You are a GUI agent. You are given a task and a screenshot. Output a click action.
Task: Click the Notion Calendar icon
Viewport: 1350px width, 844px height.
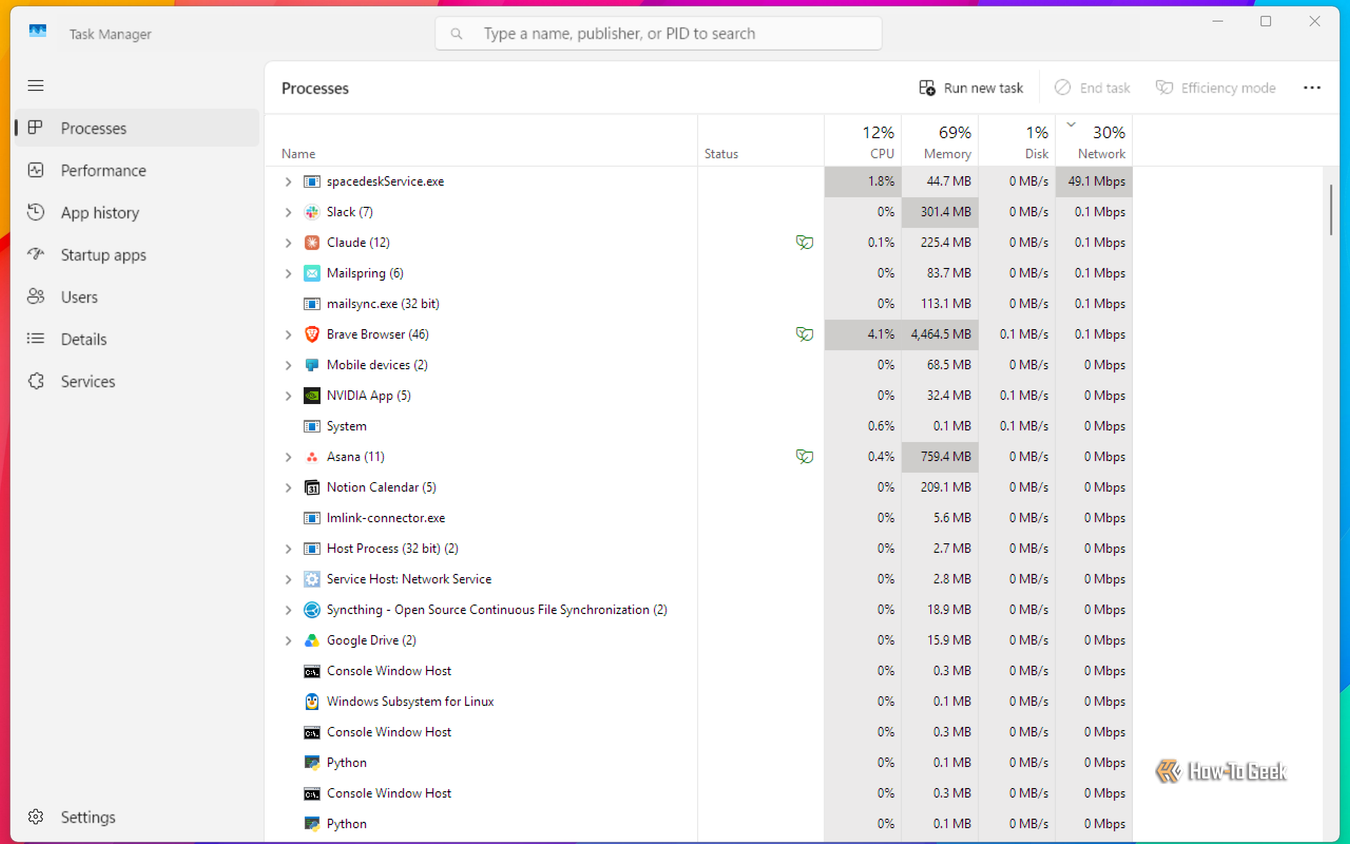pyautogui.click(x=312, y=487)
